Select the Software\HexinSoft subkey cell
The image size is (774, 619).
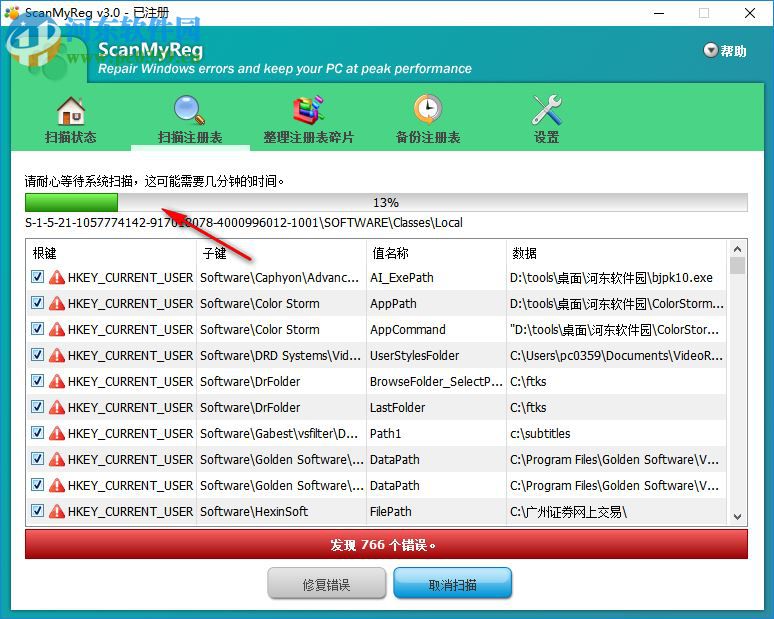254,511
